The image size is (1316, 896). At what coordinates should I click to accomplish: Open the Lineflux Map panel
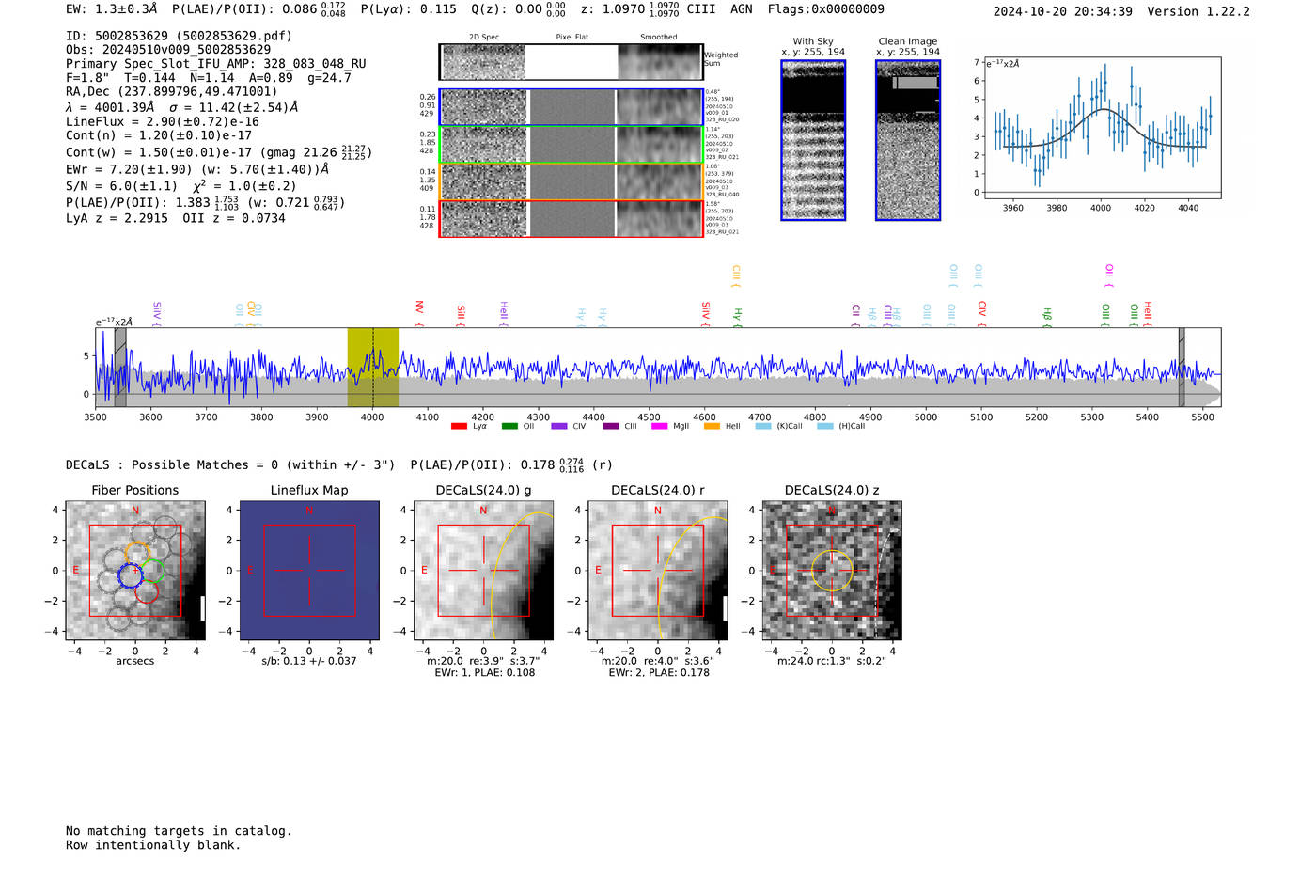[x=309, y=571]
